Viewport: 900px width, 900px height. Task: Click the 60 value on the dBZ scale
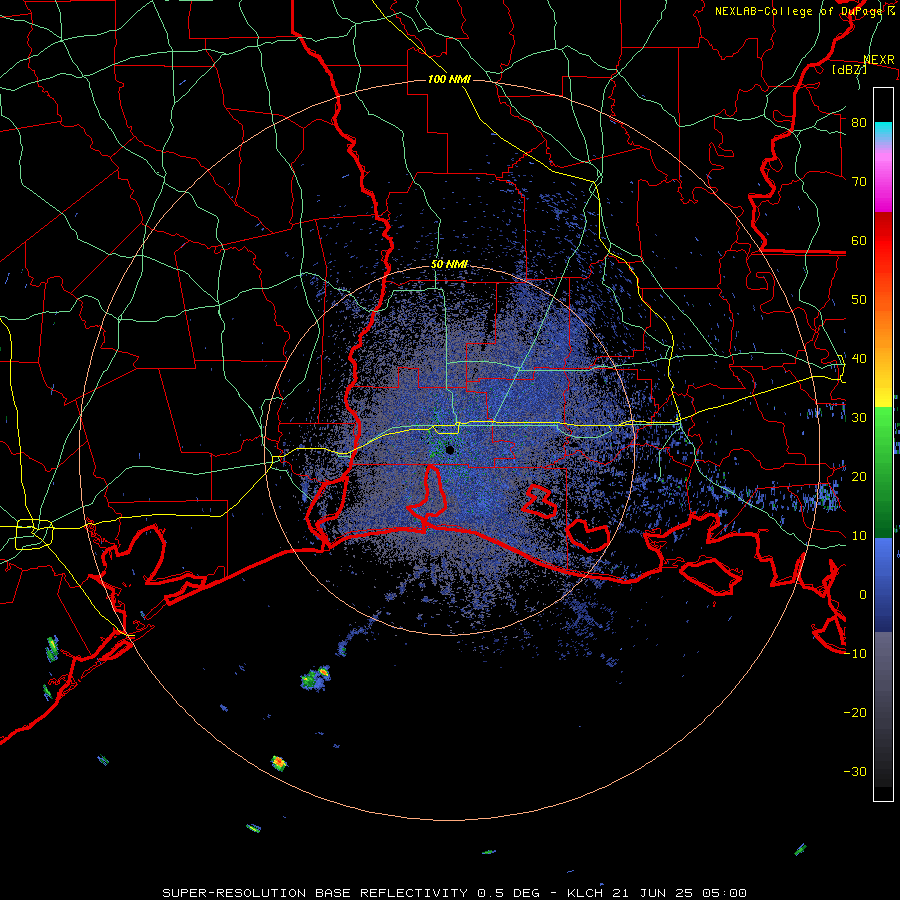tap(859, 240)
